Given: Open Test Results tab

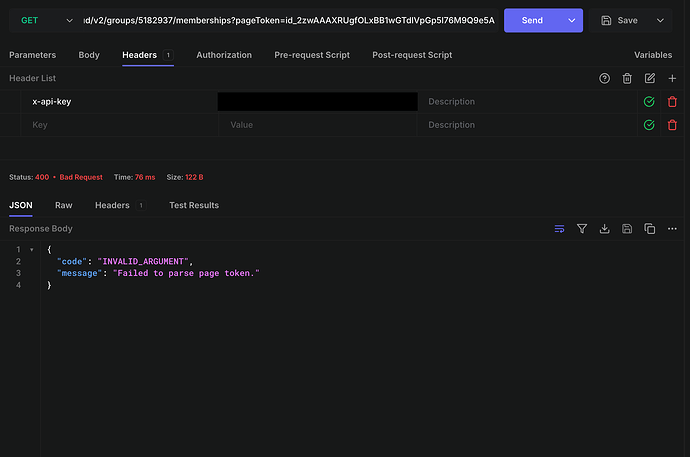Looking at the screenshot, I should tap(194, 205).
